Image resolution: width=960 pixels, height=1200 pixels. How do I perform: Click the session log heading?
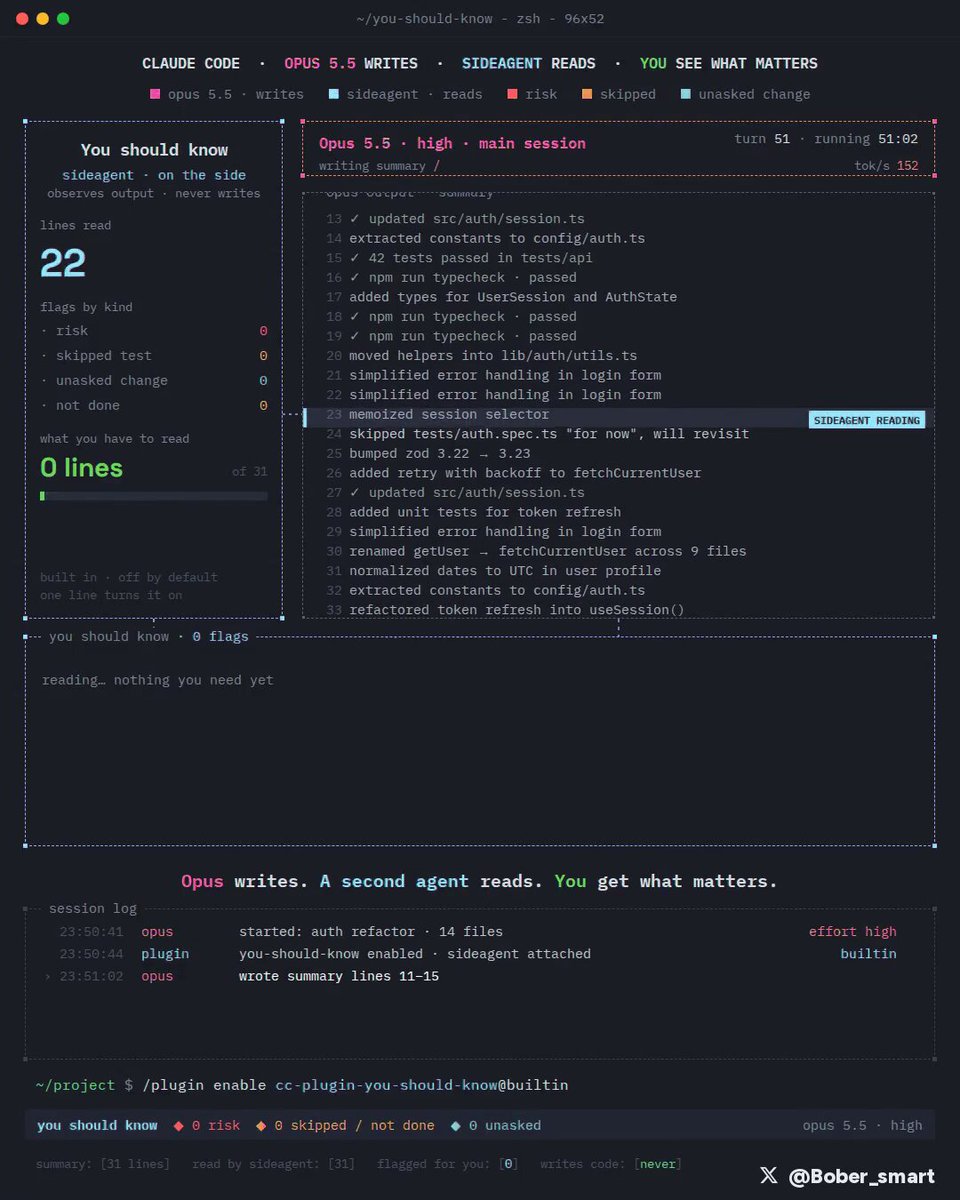pos(93,909)
